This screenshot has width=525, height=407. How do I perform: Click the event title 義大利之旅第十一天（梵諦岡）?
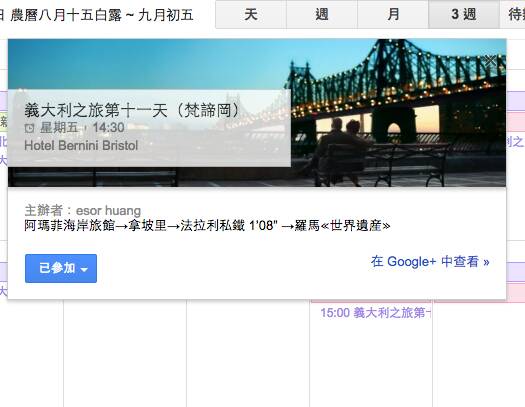click(133, 110)
